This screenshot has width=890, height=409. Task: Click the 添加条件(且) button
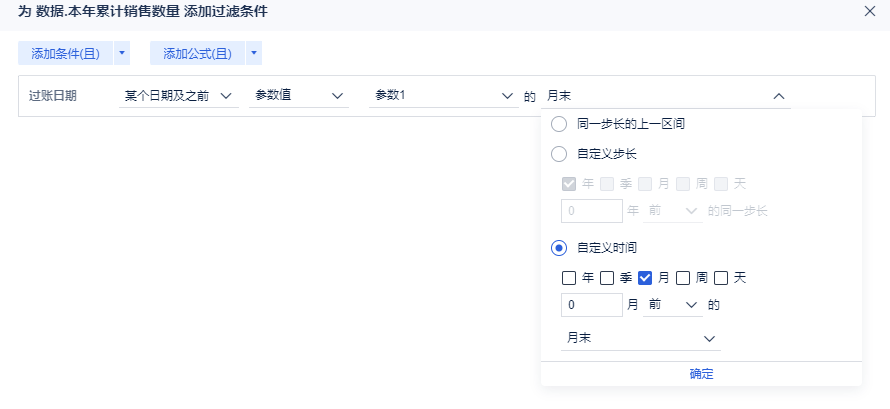coord(65,54)
